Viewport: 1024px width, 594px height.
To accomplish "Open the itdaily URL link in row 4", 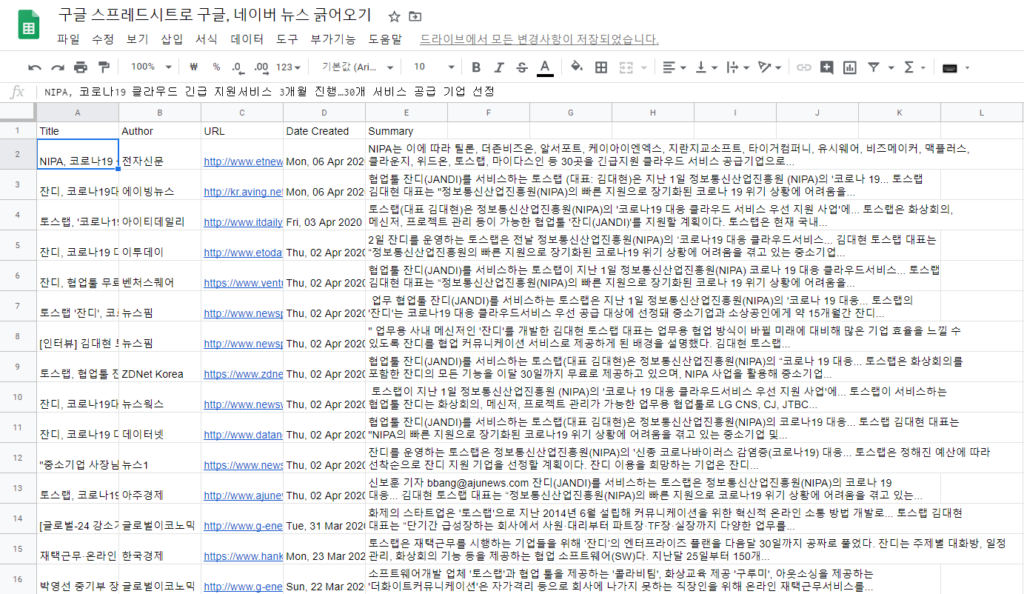I will coord(243,222).
